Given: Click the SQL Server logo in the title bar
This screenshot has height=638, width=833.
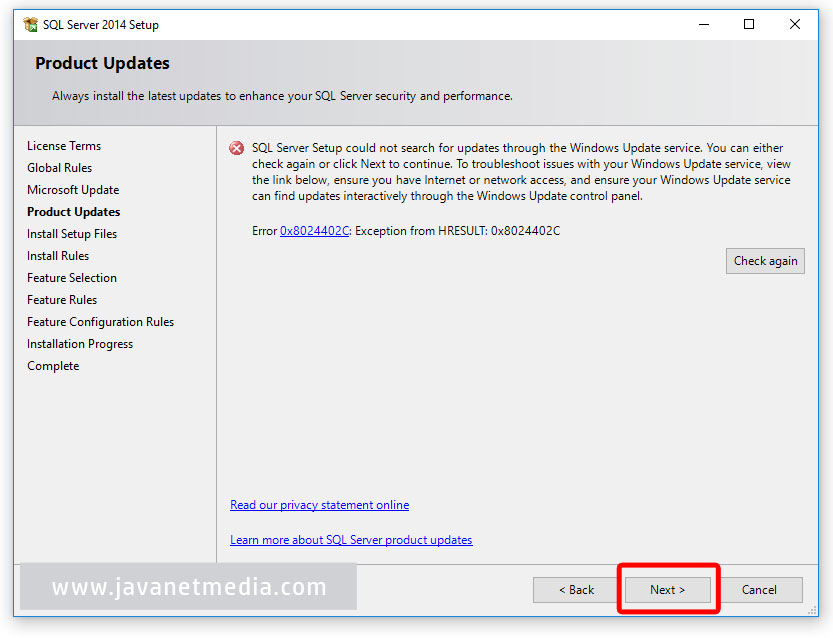Looking at the screenshot, I should tap(30, 23).
